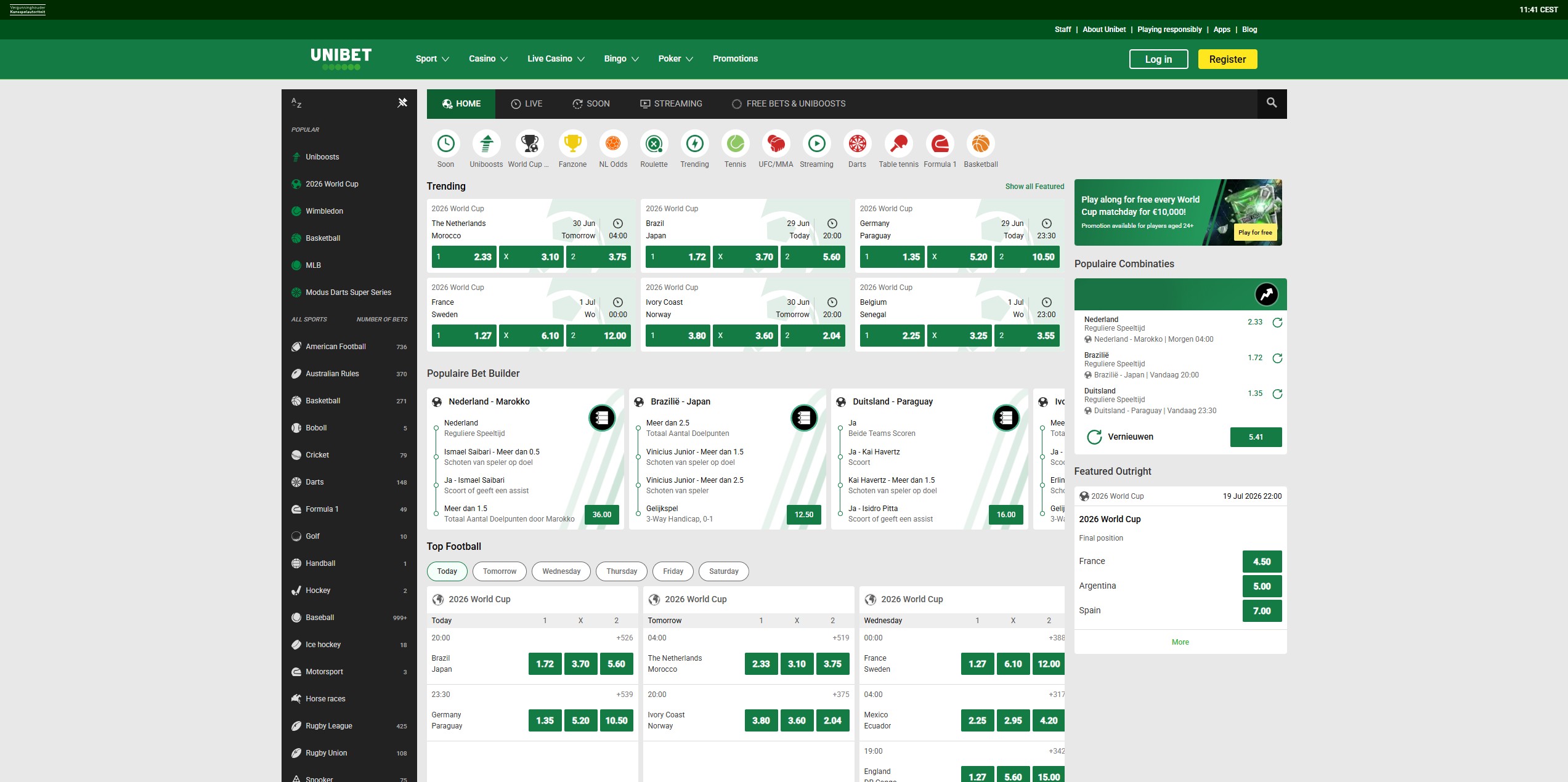This screenshot has width=1568, height=782.
Task: Add the 5.41 combined odds bet
Action: (1256, 437)
